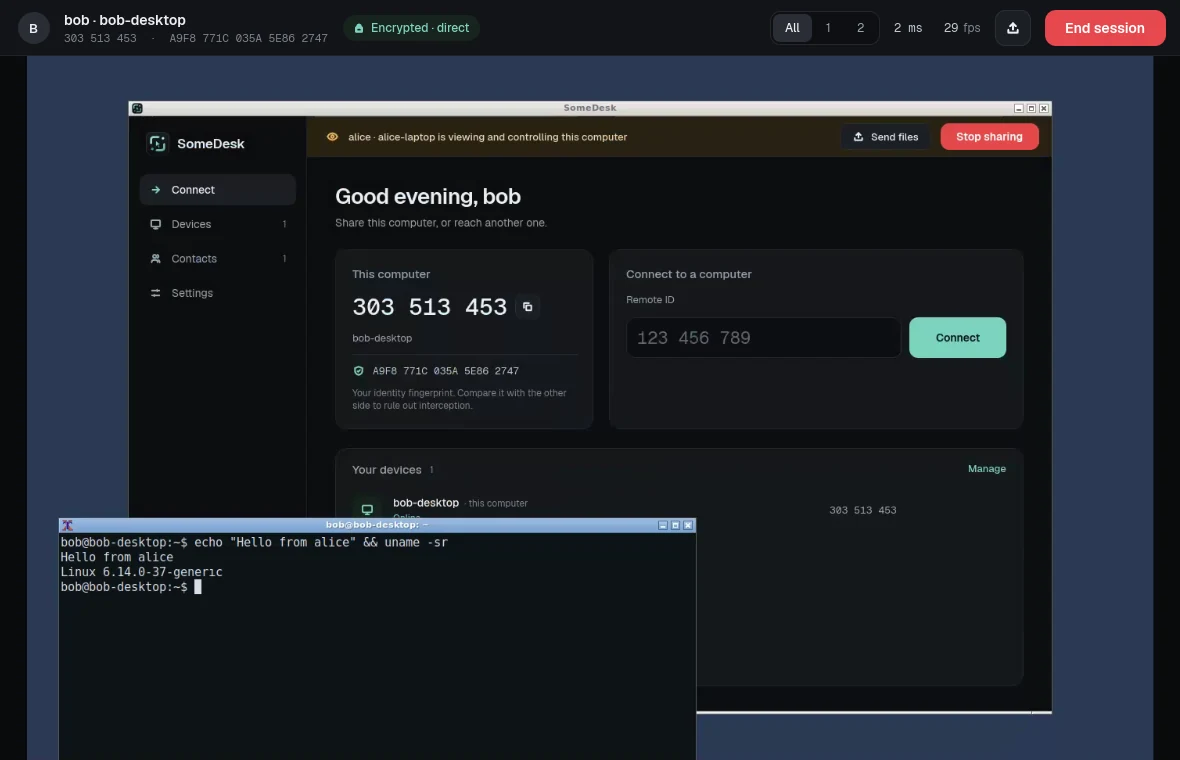Click "Hello from alice" output in the terminal
Image resolution: width=1180 pixels, height=760 pixels.
[x=117, y=558]
